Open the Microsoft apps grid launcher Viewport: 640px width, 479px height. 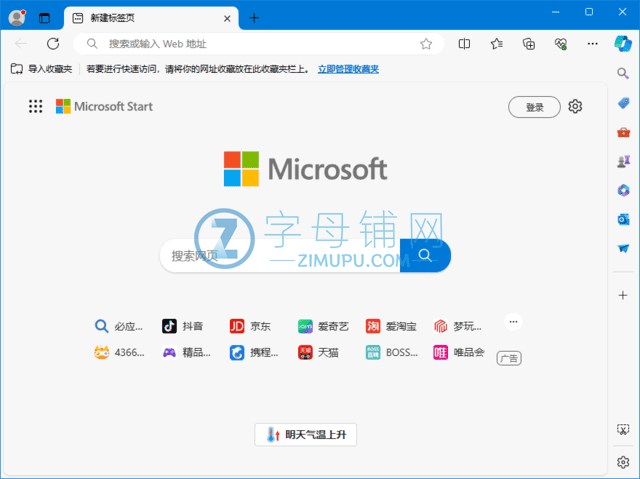[x=36, y=107]
